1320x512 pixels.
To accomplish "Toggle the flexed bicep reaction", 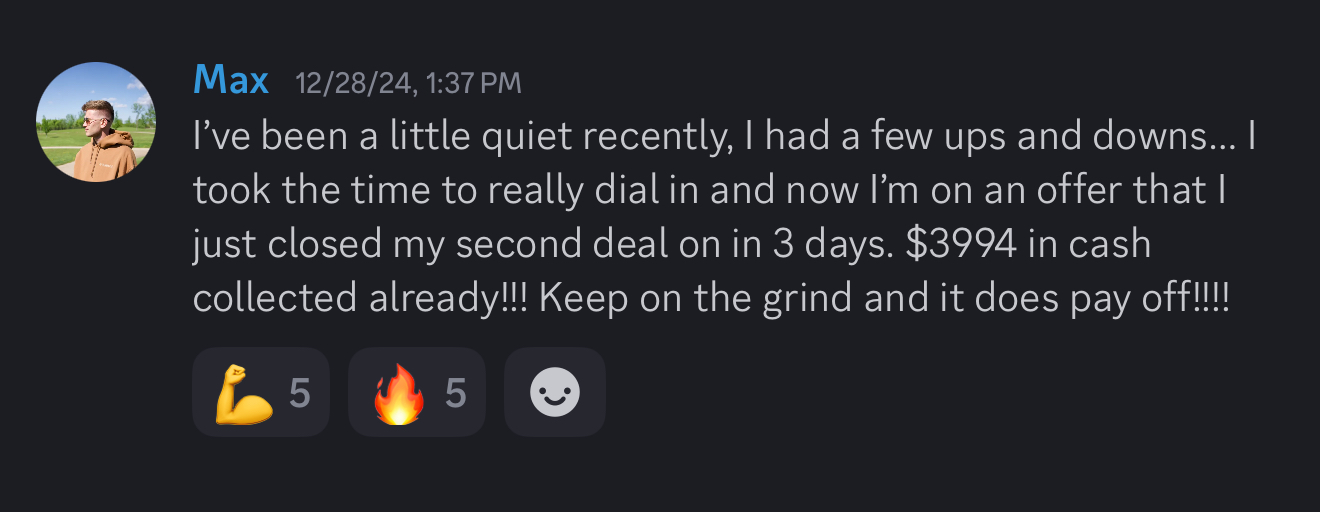I will pos(261,393).
